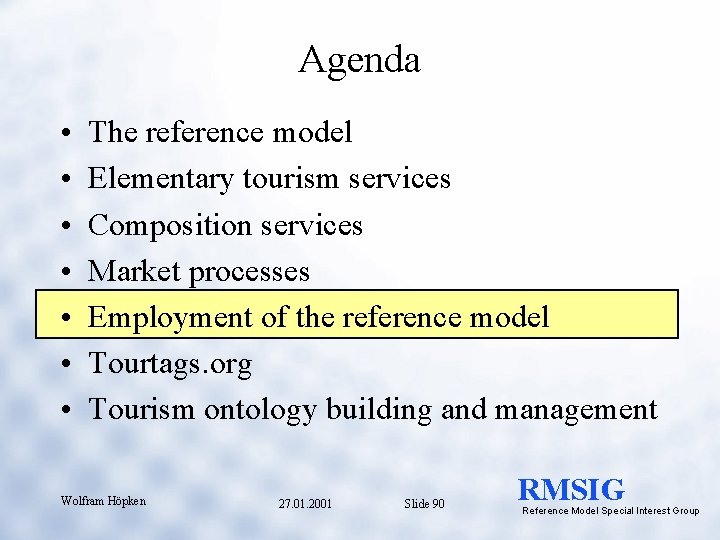Click the "Market processes" bullet
The image size is (720, 540).
point(198,272)
